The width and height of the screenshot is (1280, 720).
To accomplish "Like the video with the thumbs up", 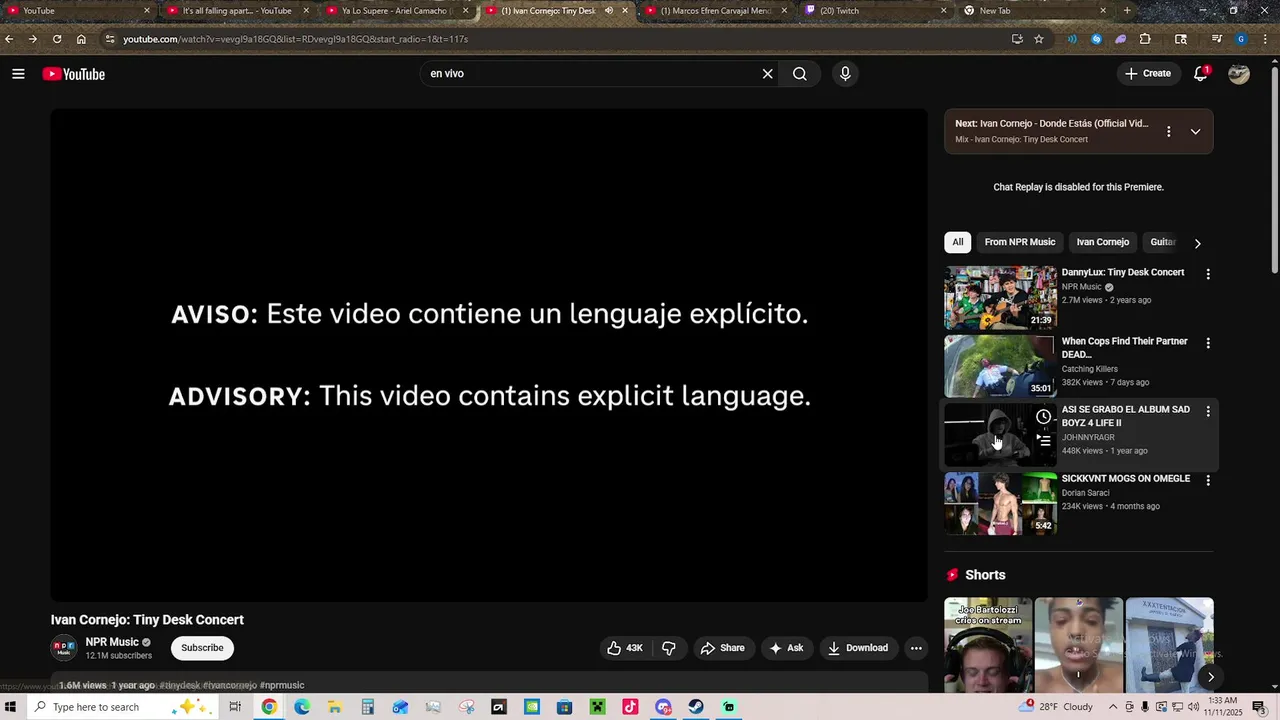I will tap(625, 648).
